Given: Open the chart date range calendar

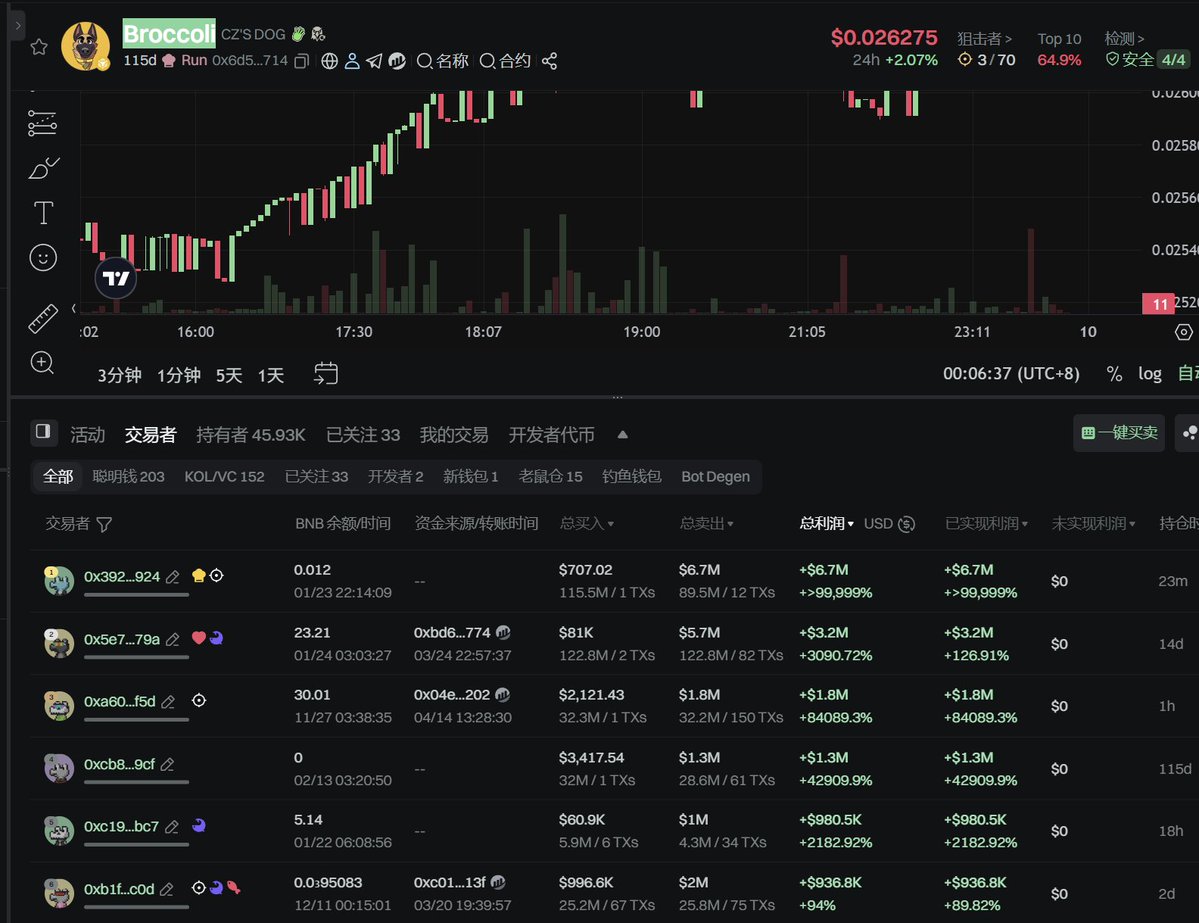Looking at the screenshot, I should tap(326, 373).
